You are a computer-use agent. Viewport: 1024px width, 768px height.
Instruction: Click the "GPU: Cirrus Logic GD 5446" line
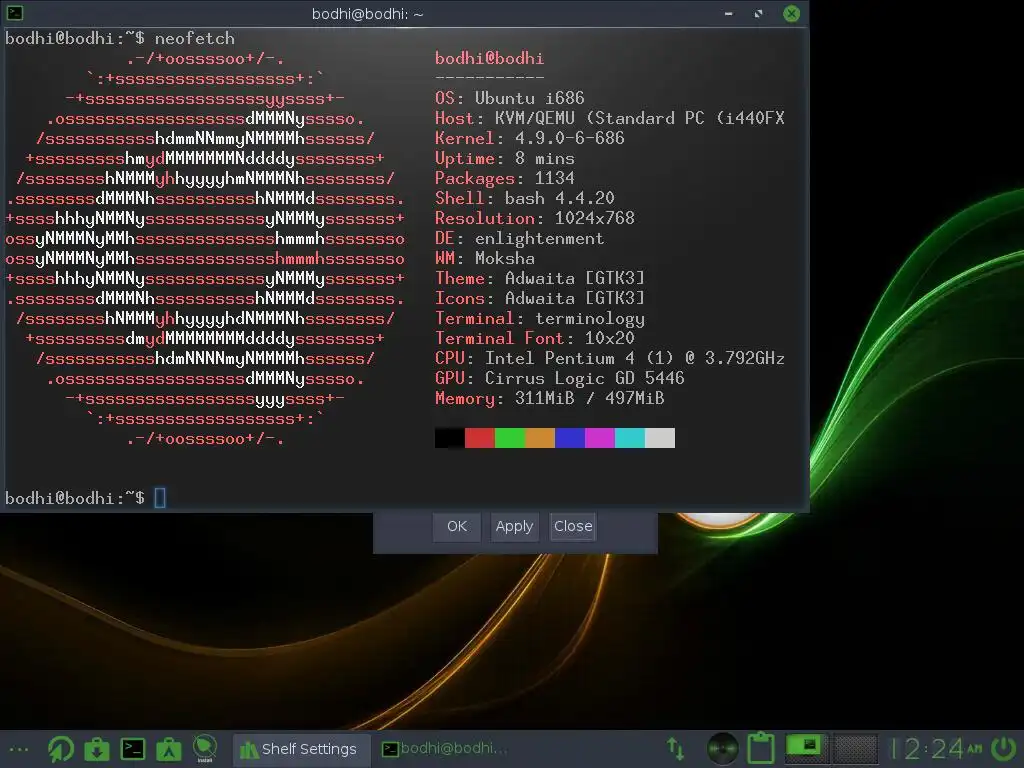[x=560, y=378]
